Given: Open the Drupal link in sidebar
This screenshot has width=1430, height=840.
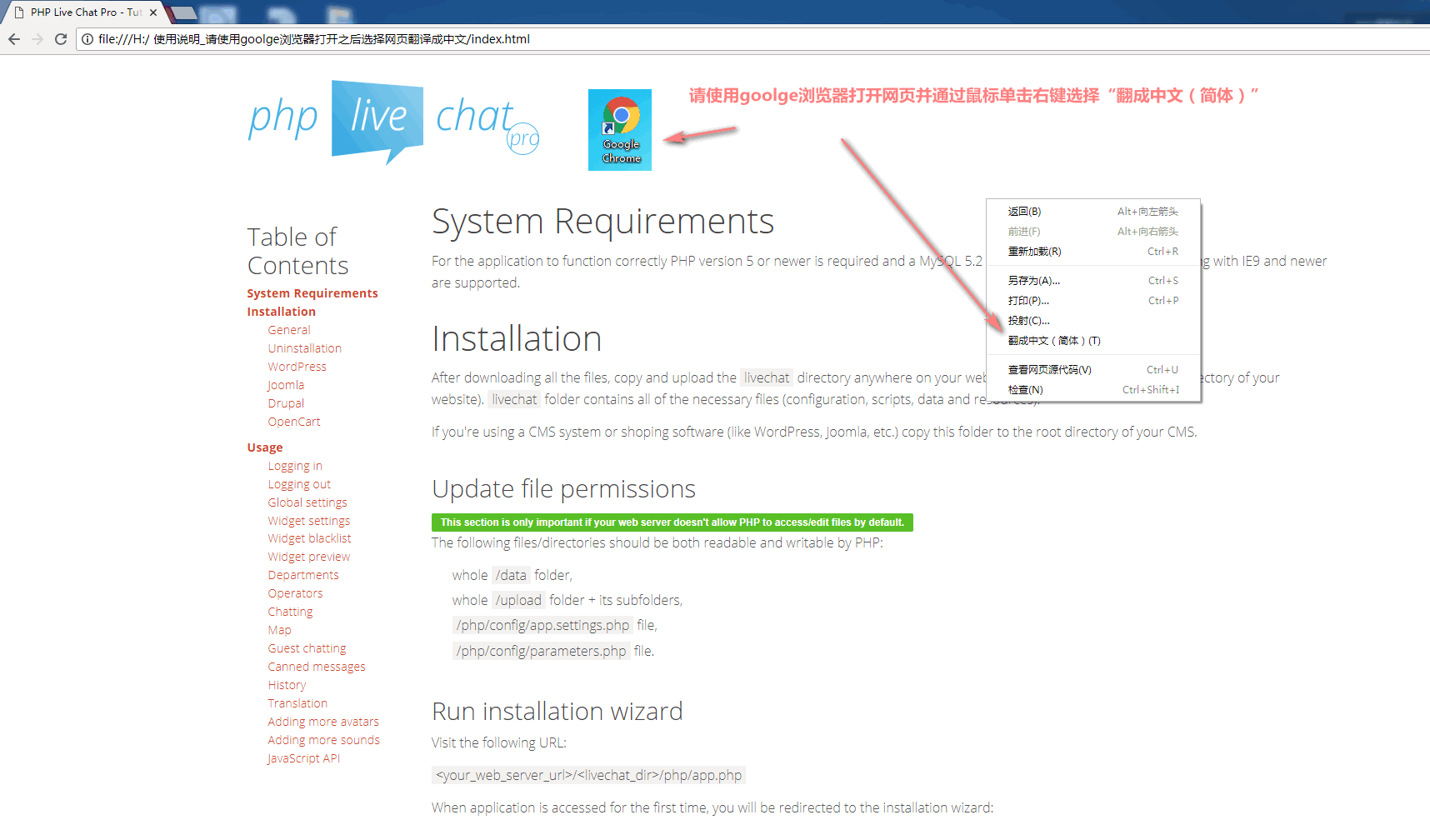Looking at the screenshot, I should 286,403.
